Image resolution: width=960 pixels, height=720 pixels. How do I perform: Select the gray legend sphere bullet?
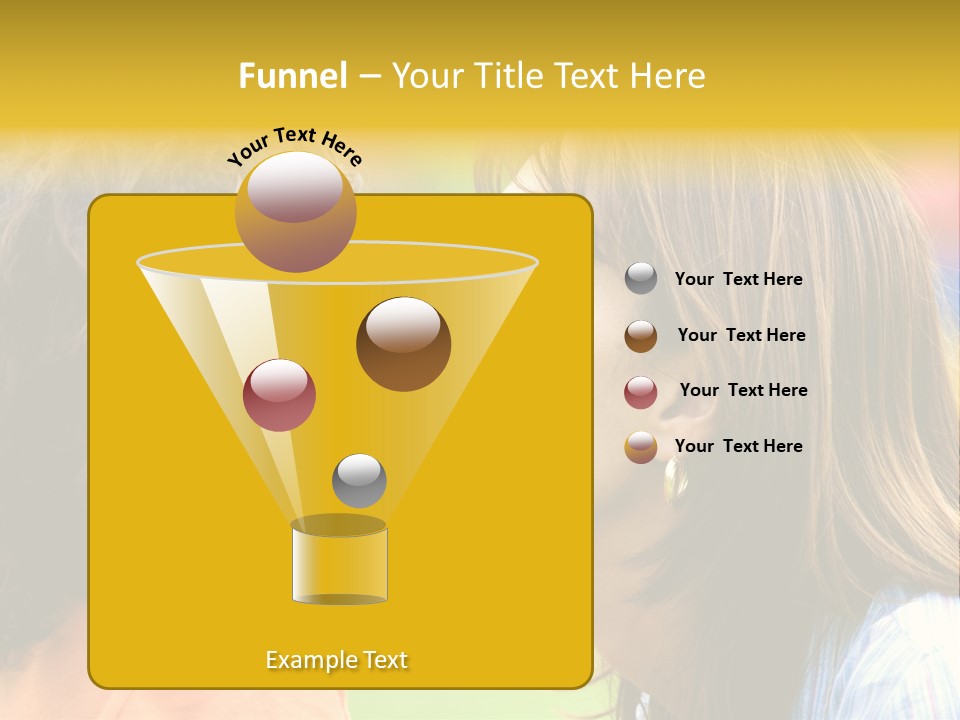tap(641, 279)
